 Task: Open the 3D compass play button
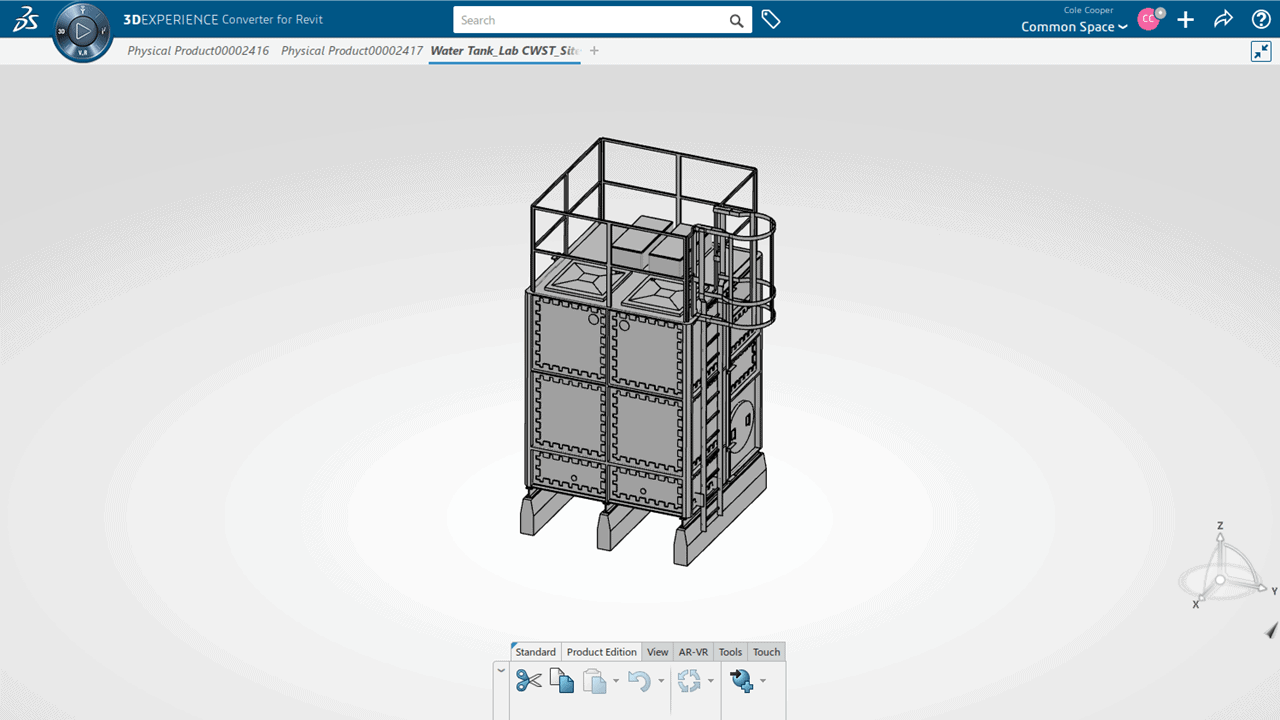pos(83,32)
